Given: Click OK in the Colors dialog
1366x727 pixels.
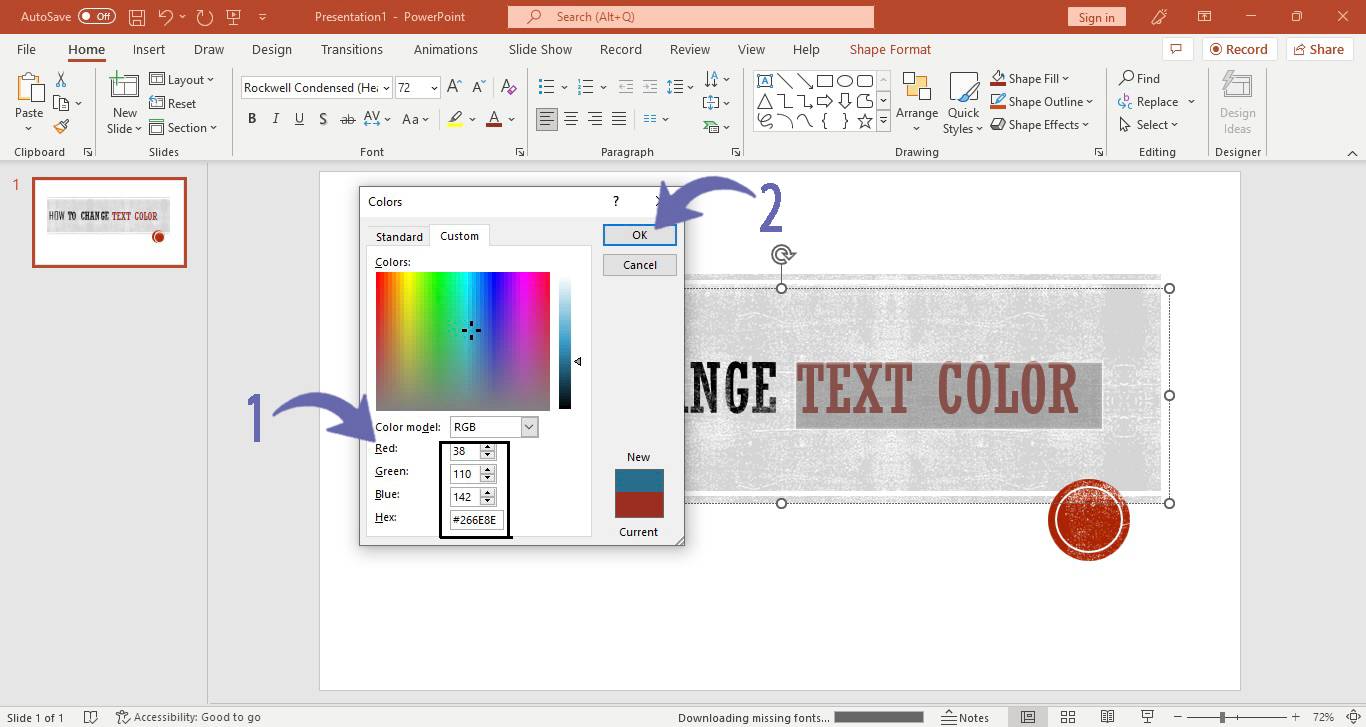Looking at the screenshot, I should tap(640, 235).
